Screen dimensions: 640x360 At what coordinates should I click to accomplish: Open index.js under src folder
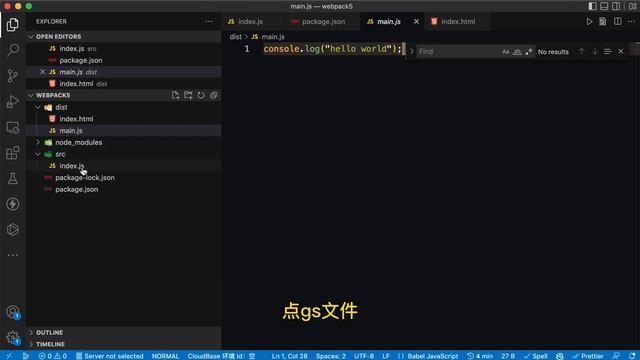tap(124, 166)
